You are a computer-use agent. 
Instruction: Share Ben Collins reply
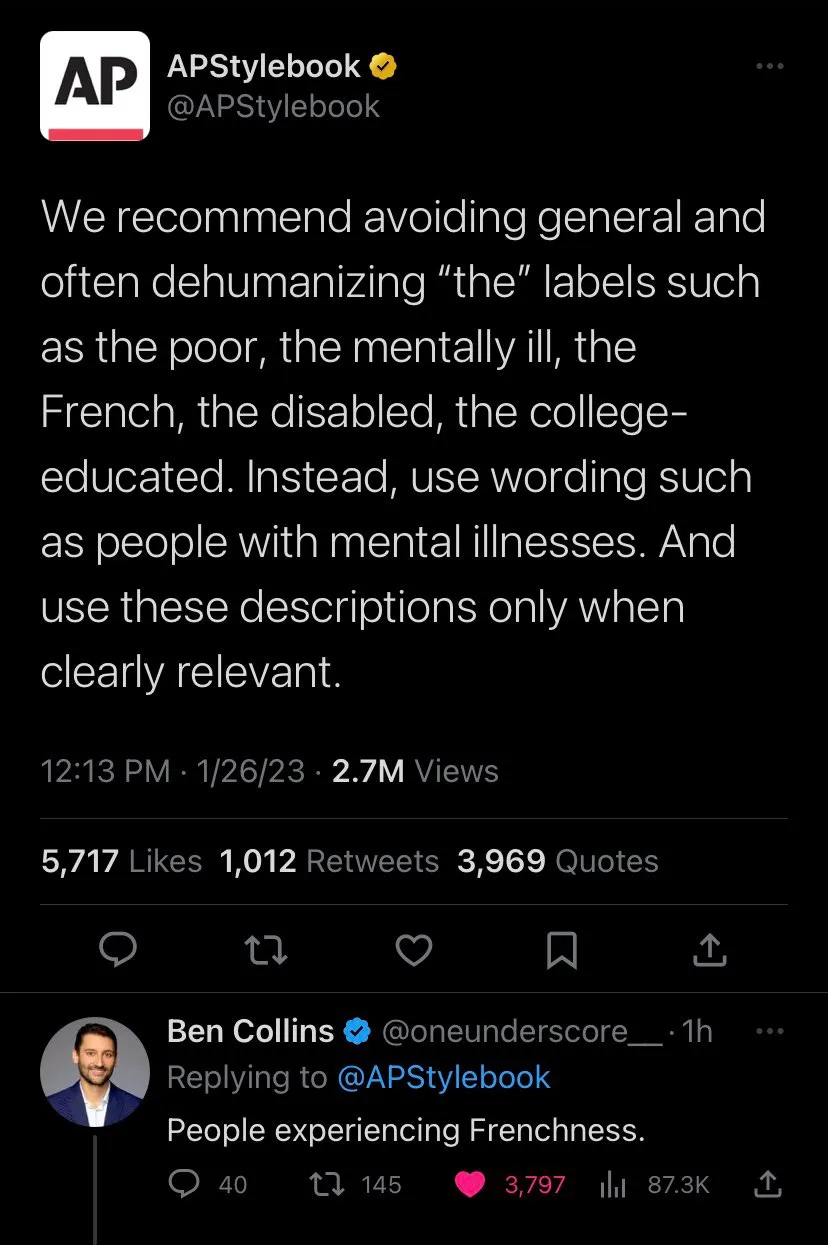(767, 1184)
